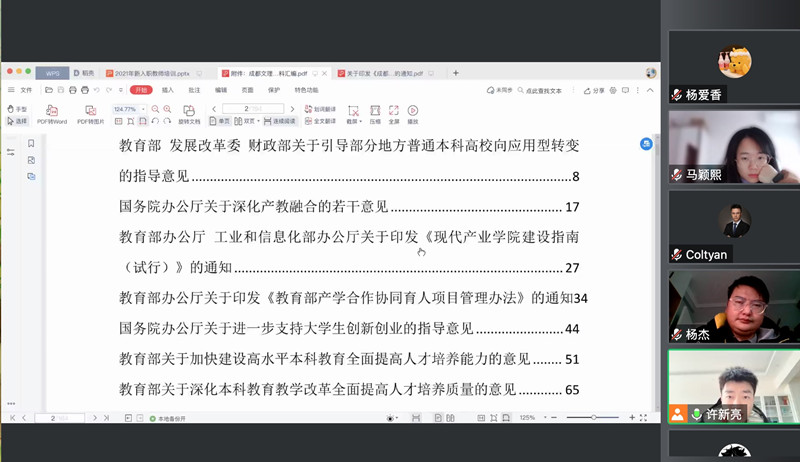The height and width of the screenshot is (462, 800).
Task: Click the 压缩 compress icon
Action: click(375, 113)
